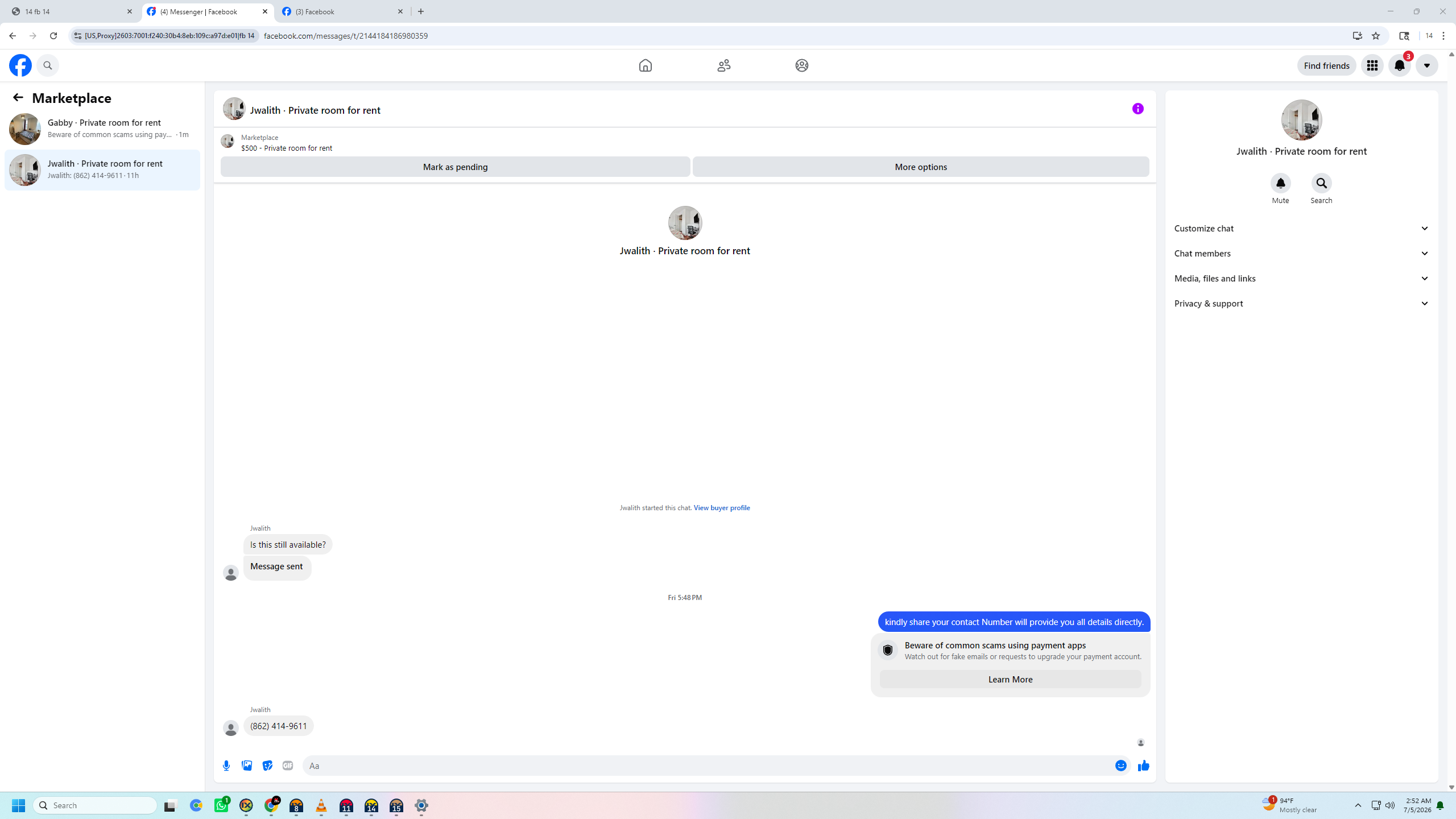Open View buyer profile link

coord(721,508)
